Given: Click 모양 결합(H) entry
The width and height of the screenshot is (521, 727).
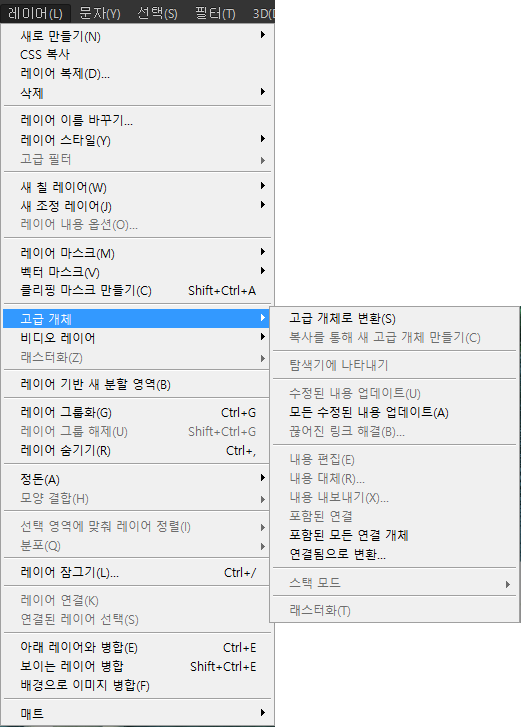Looking at the screenshot, I should pyautogui.click(x=137, y=498).
